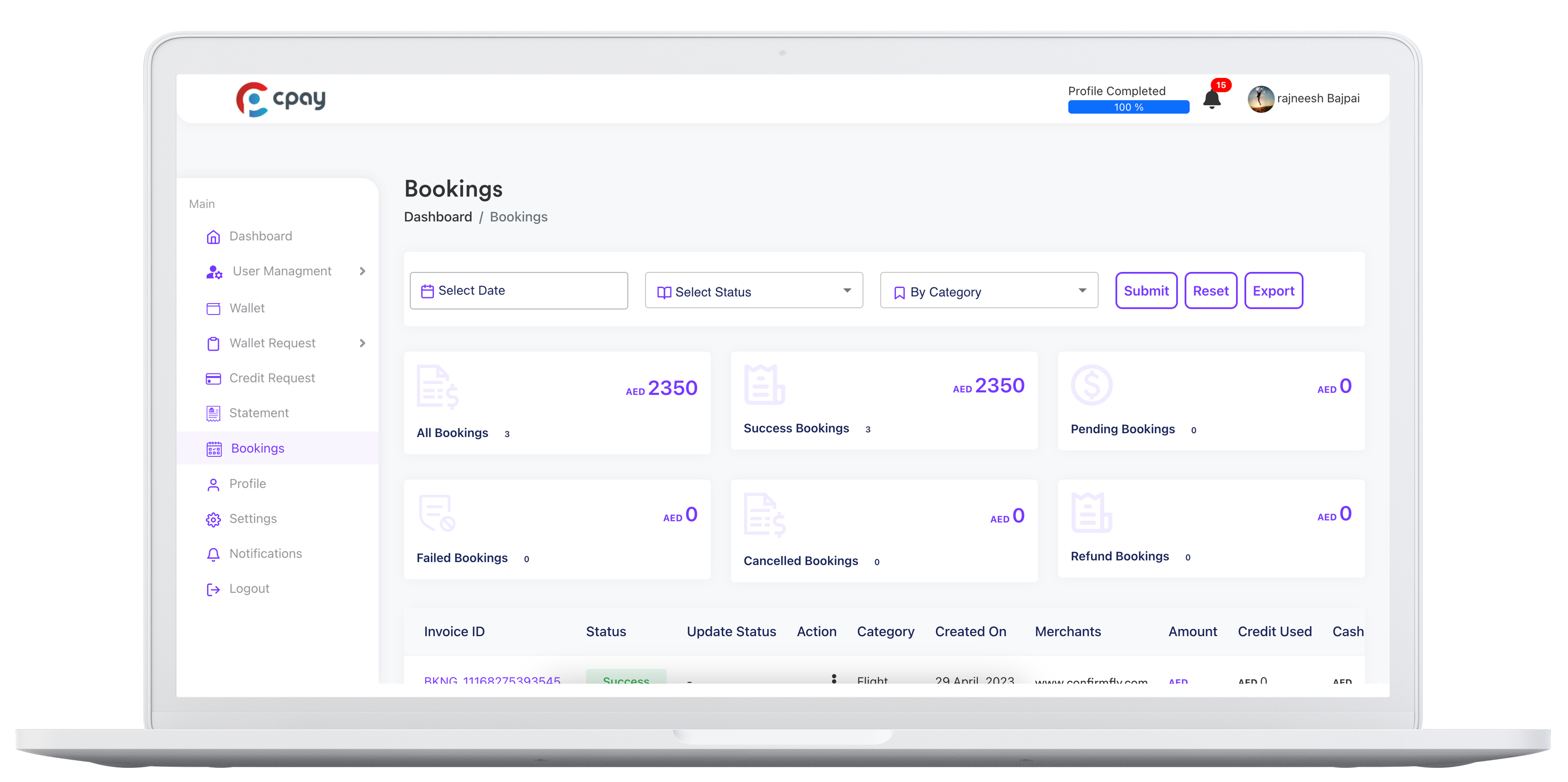Click the Wallet icon in sidebar
1568x782 pixels.
(x=213, y=309)
